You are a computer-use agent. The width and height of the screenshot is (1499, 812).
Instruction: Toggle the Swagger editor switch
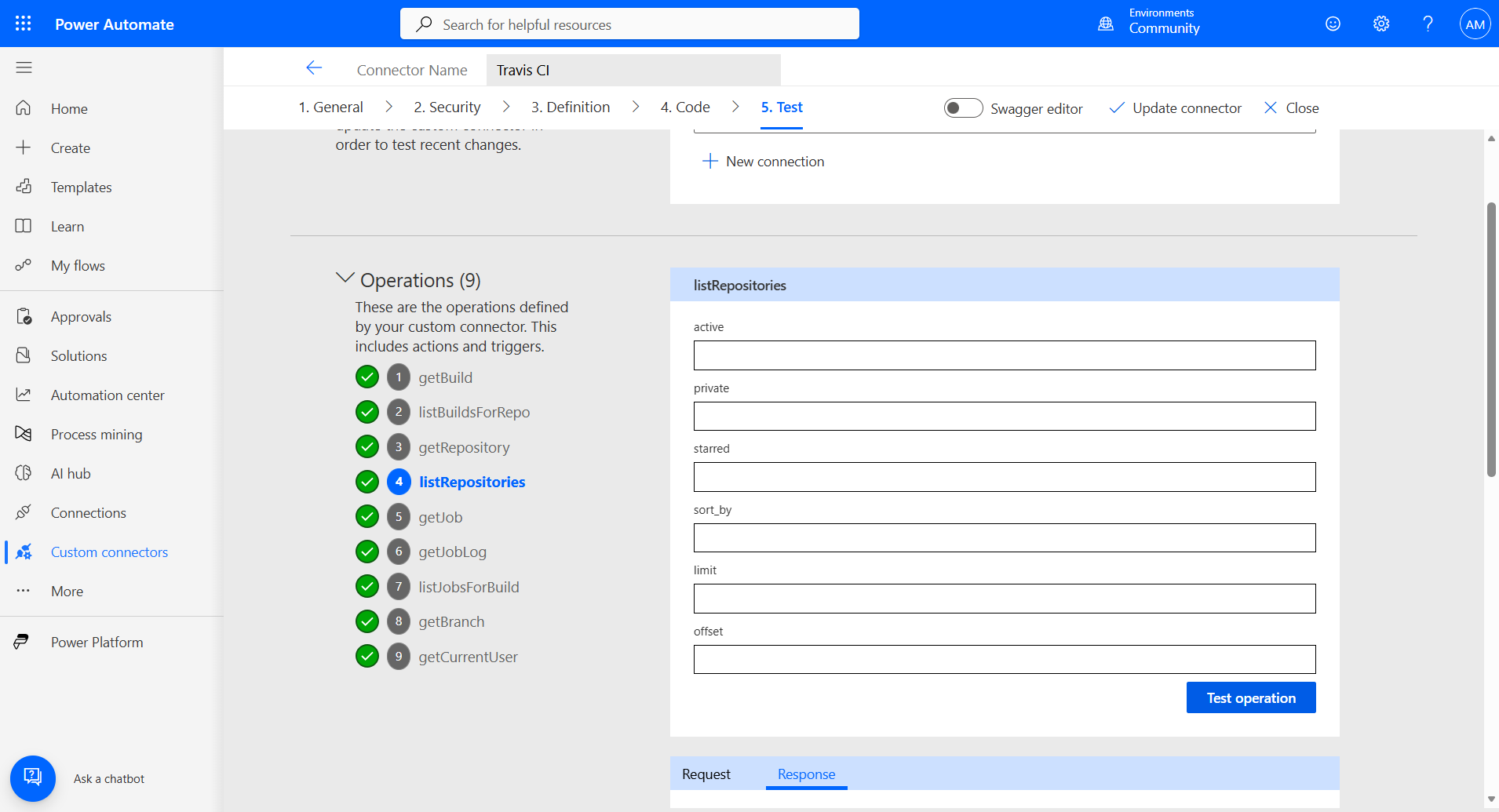(963, 107)
